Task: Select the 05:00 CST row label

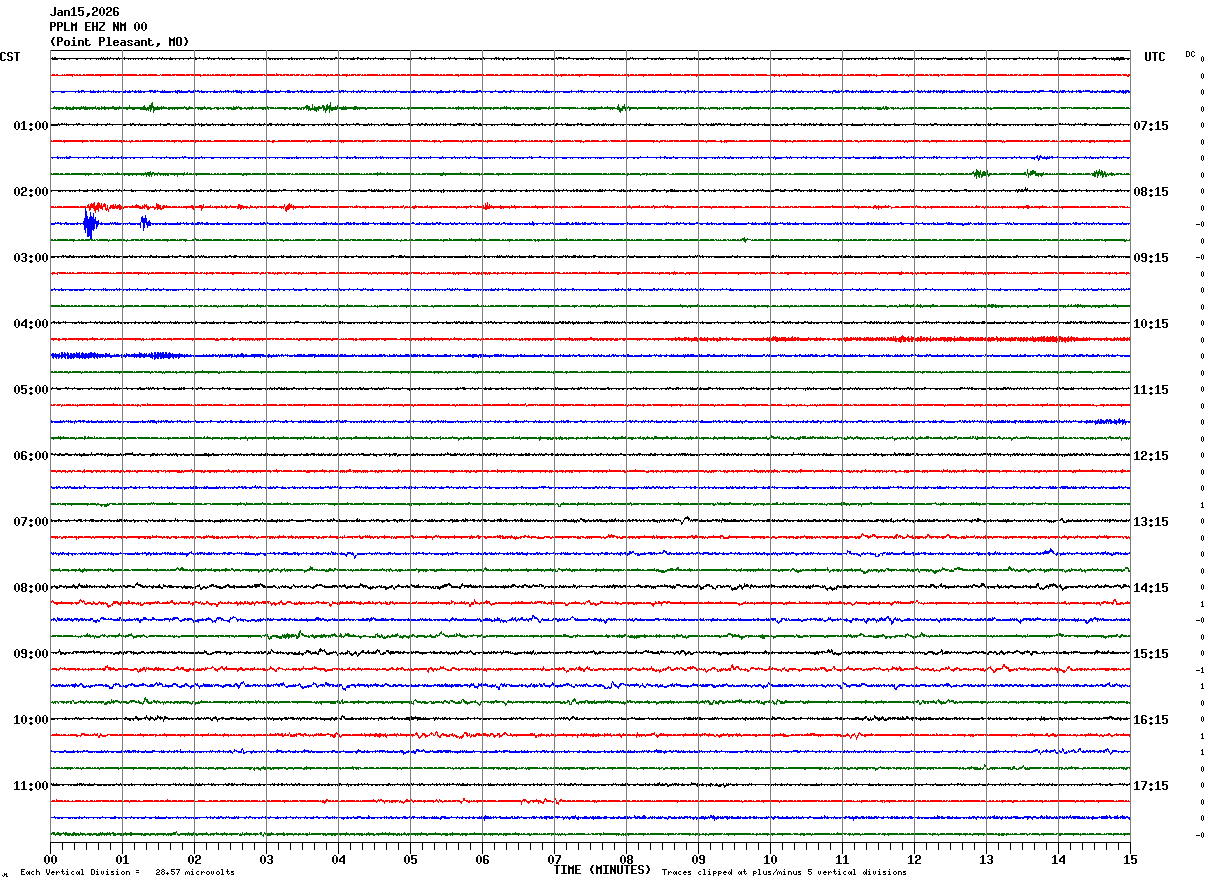Action: point(31,390)
